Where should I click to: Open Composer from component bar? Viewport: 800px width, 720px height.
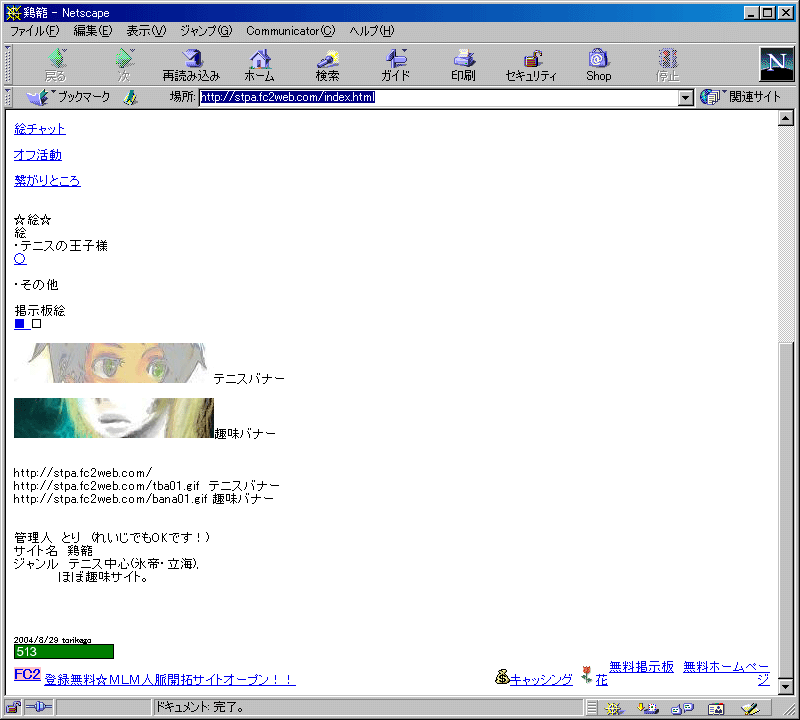[x=750, y=708]
